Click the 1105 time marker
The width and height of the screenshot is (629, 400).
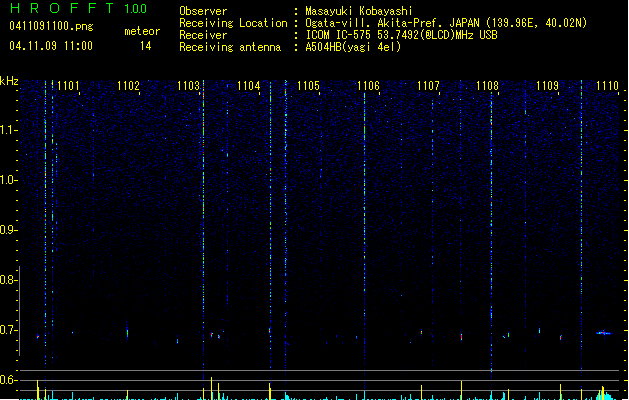(308, 86)
